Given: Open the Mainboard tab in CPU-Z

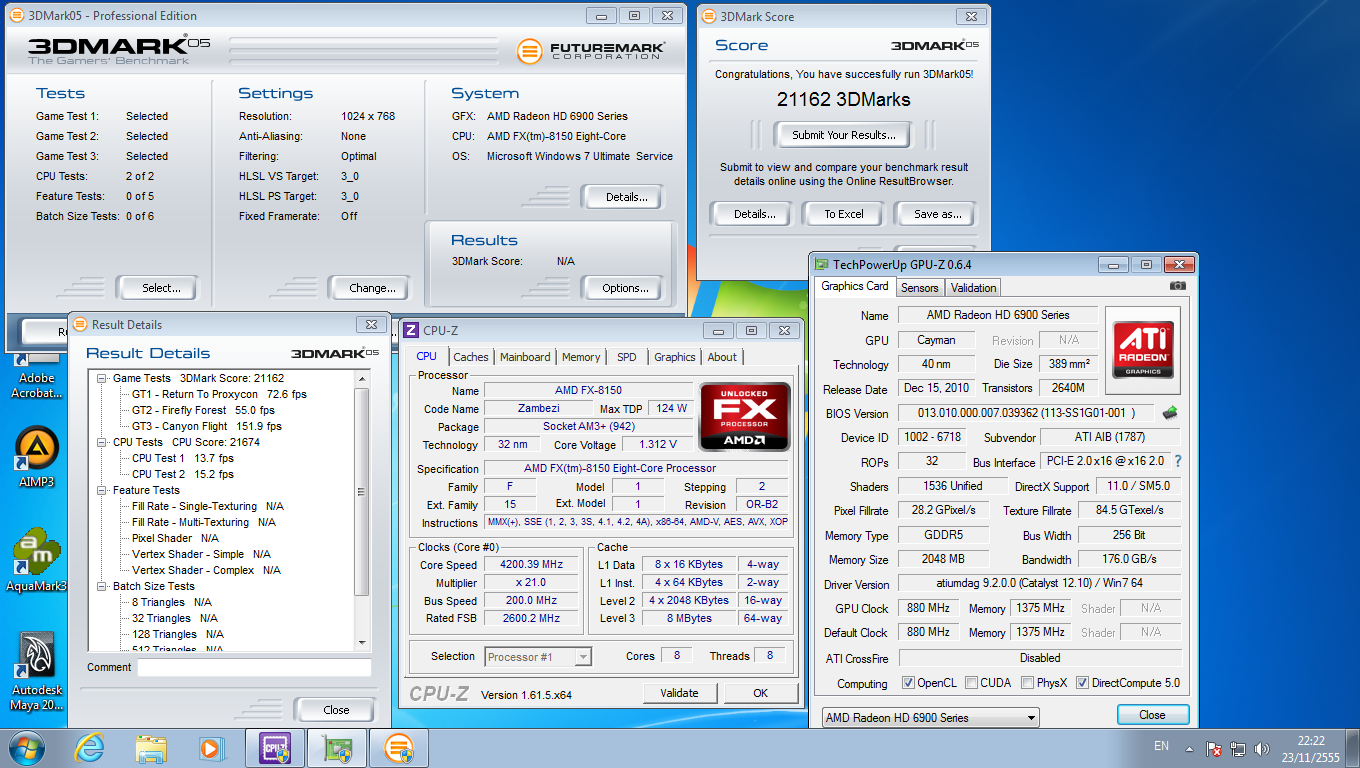Looking at the screenshot, I should tap(525, 357).
